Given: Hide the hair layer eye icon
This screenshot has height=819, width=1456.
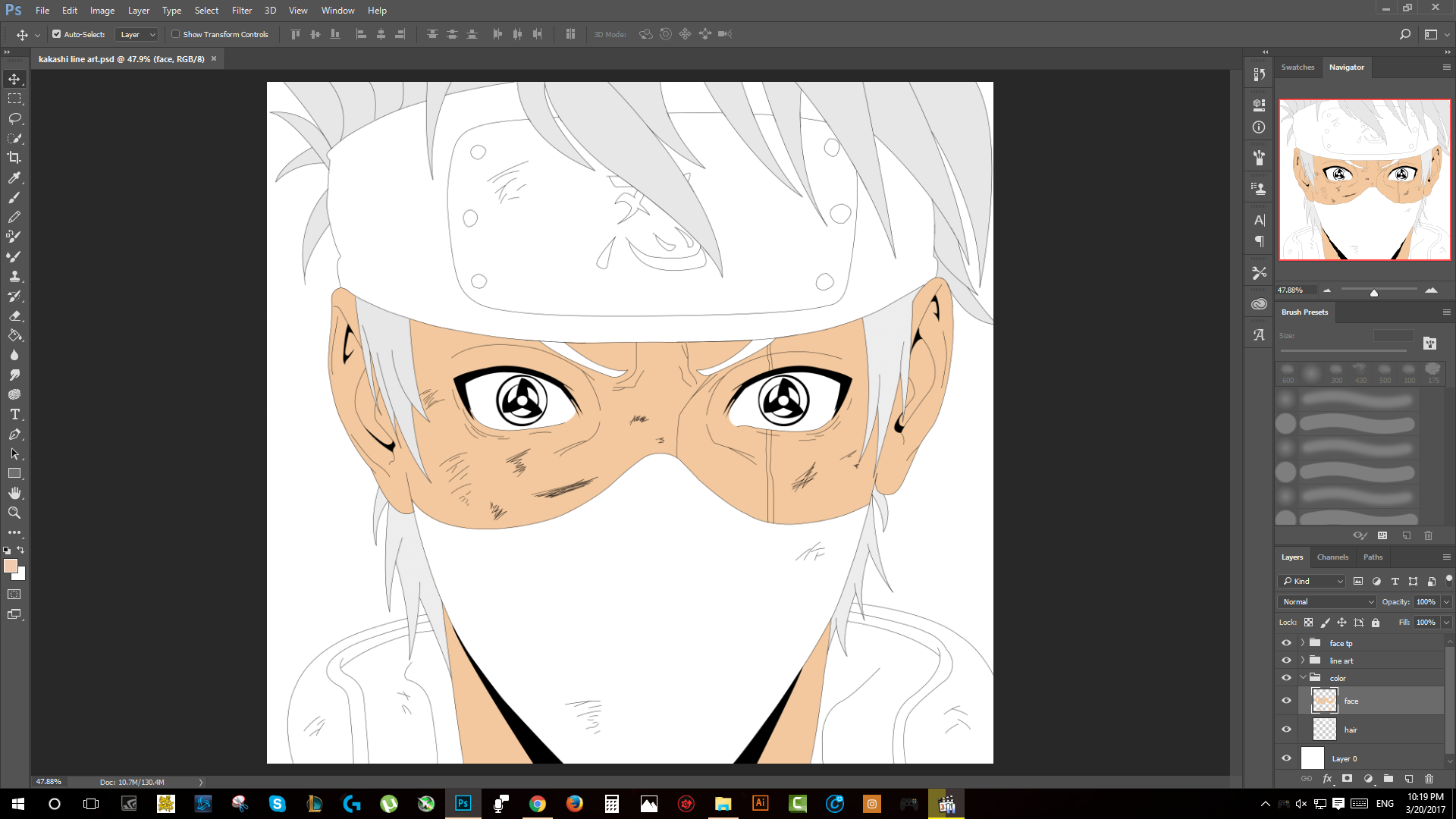Looking at the screenshot, I should (x=1286, y=730).
